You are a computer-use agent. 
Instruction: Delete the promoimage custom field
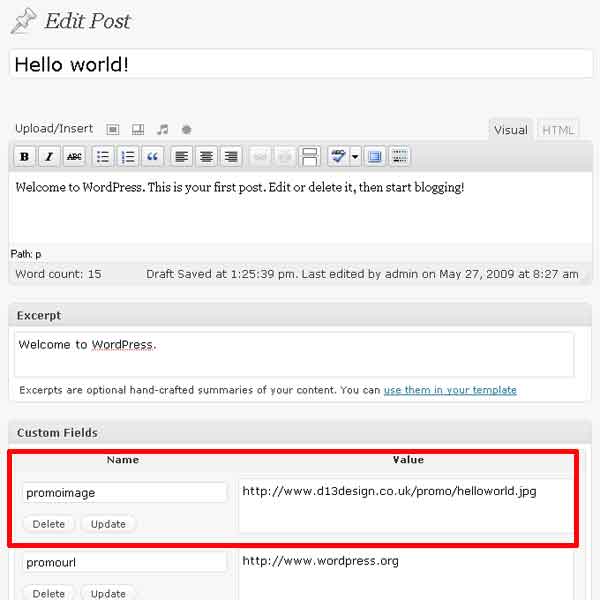pyautogui.click(x=48, y=524)
